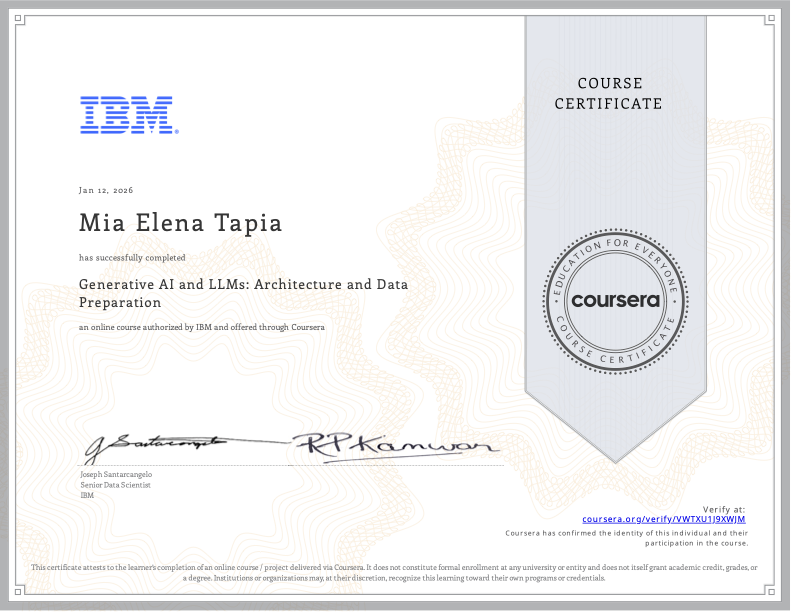Click the Coursera circular seal badge
792x612 pixels.
tap(615, 300)
